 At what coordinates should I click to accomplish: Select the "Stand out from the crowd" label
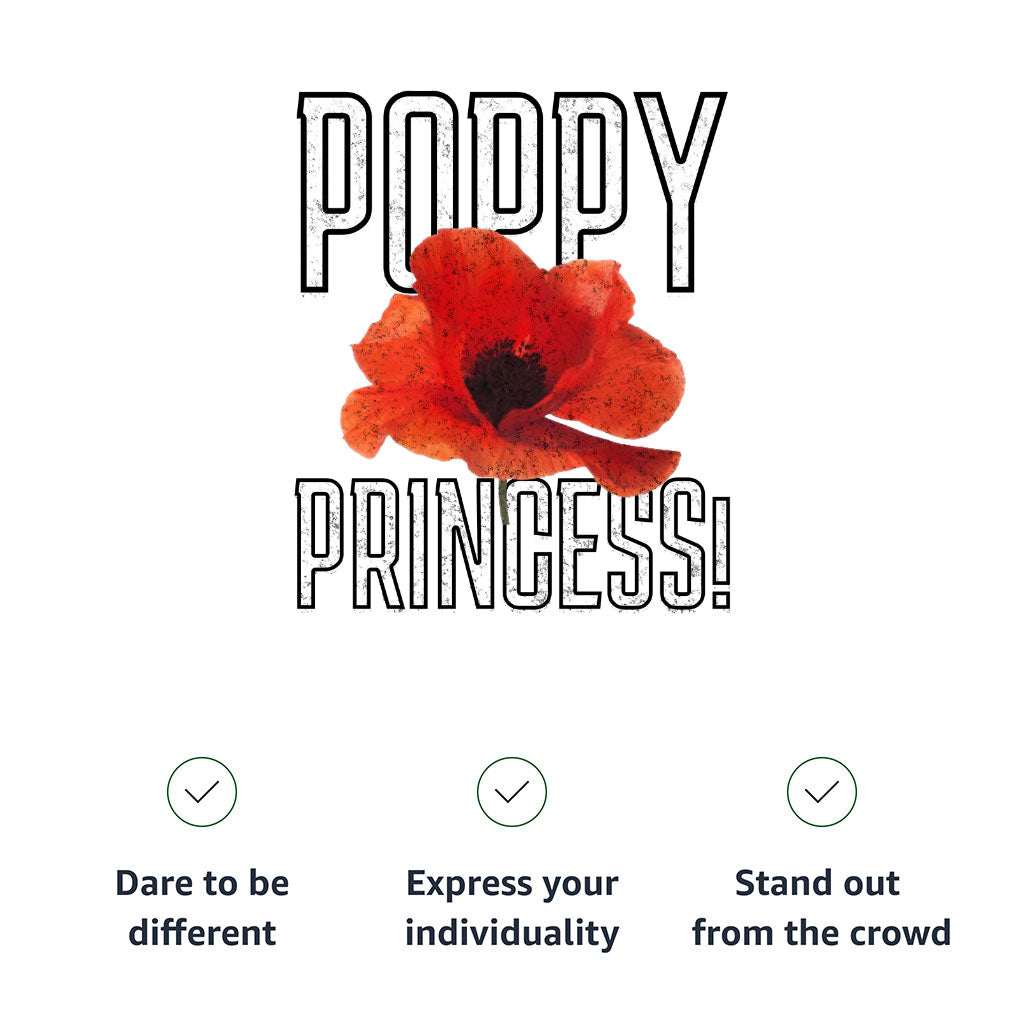tap(822, 908)
